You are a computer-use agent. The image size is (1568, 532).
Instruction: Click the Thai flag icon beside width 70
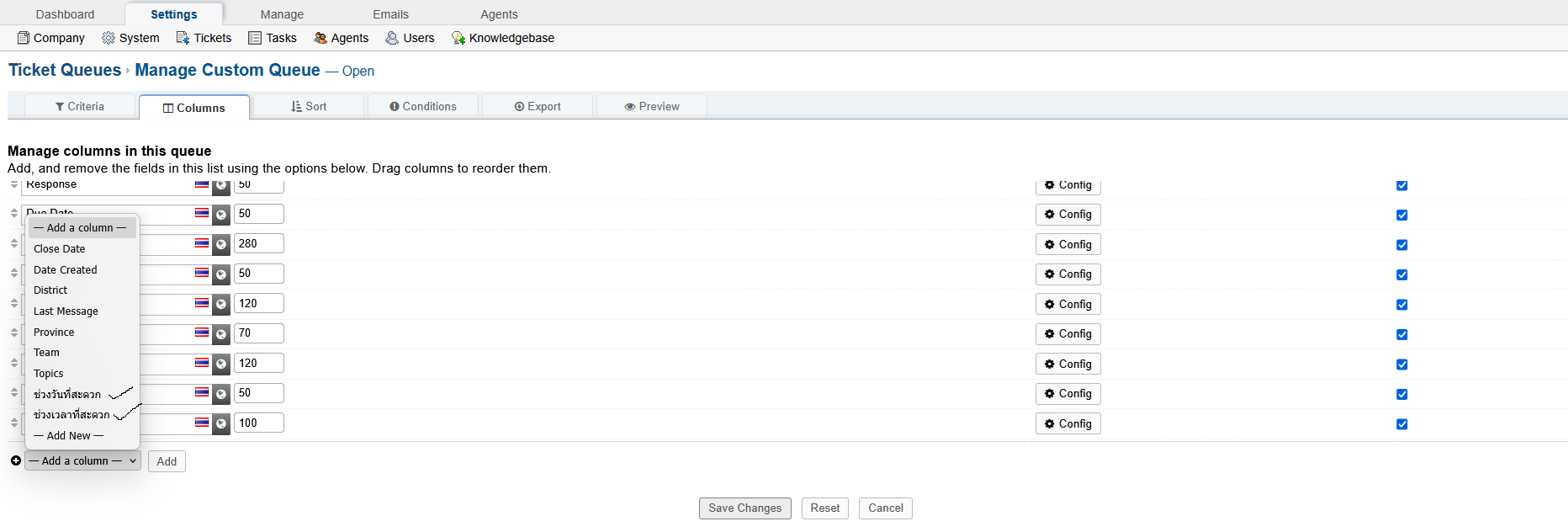pyautogui.click(x=202, y=332)
